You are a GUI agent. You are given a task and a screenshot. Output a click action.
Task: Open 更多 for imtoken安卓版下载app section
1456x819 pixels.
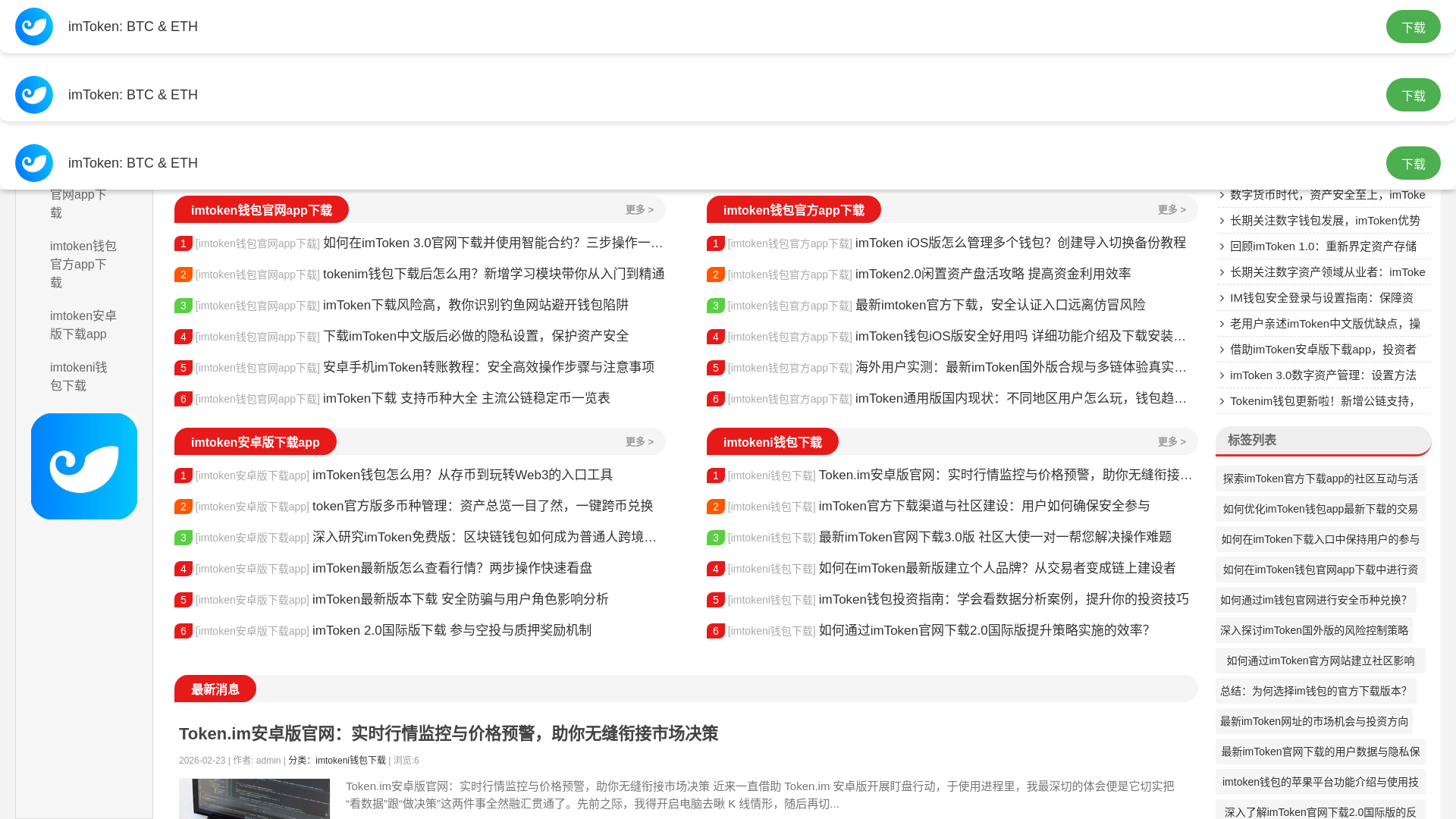[639, 441]
